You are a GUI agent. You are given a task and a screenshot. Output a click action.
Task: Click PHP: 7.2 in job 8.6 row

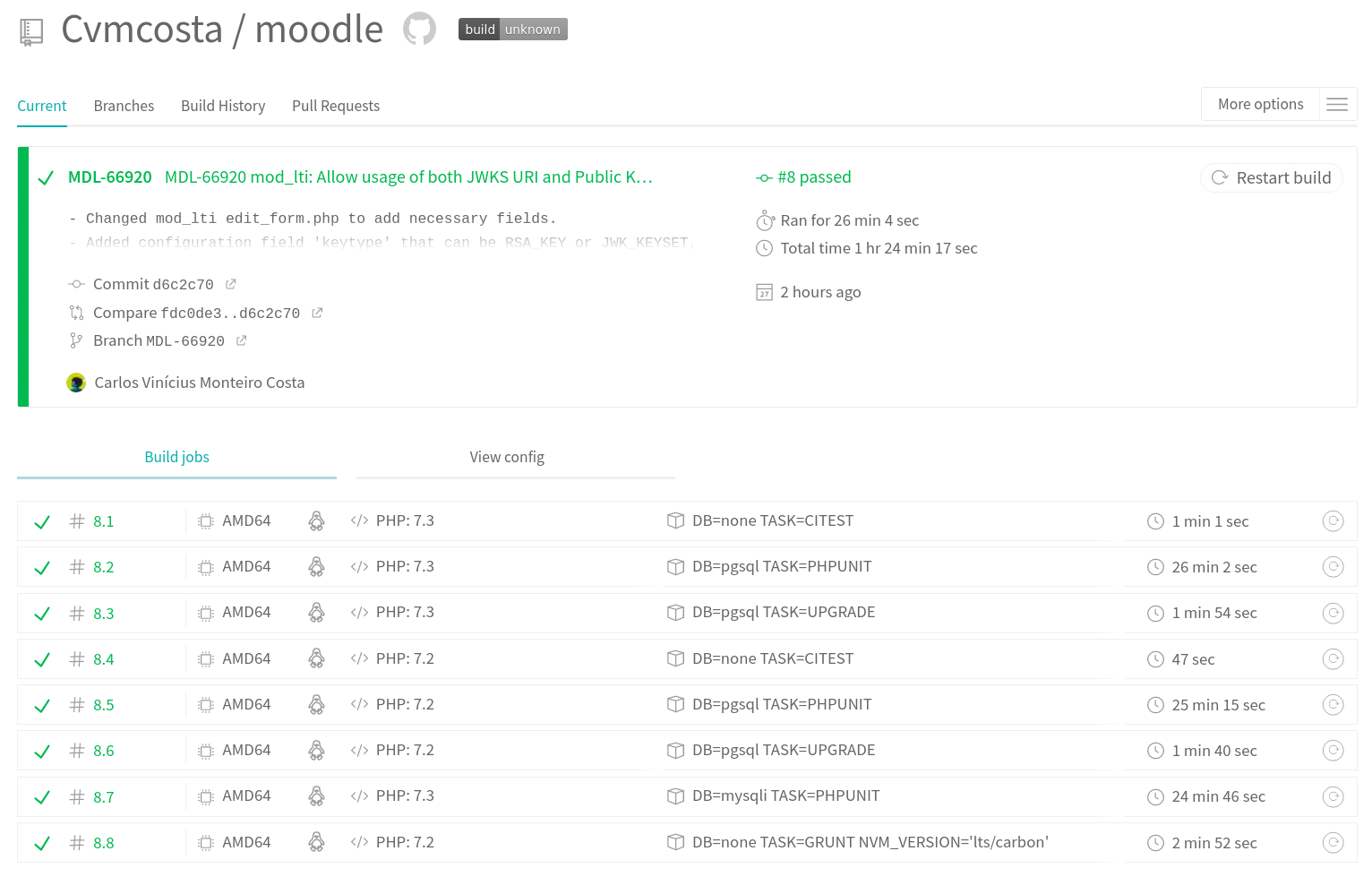pyautogui.click(x=405, y=750)
